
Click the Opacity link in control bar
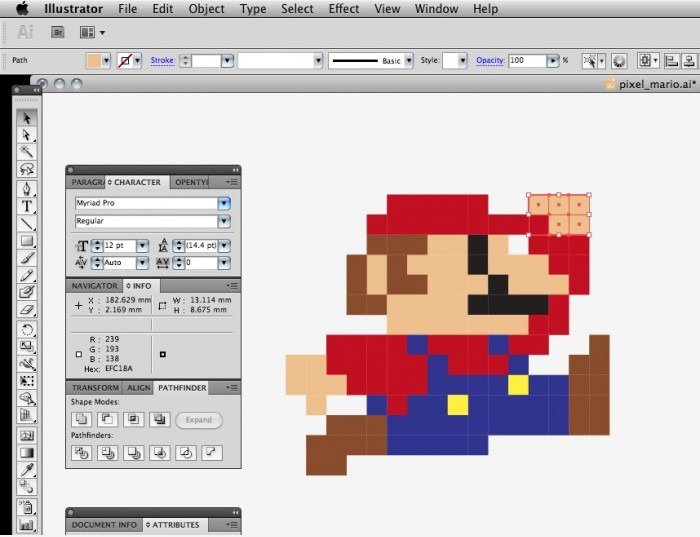tap(490, 60)
